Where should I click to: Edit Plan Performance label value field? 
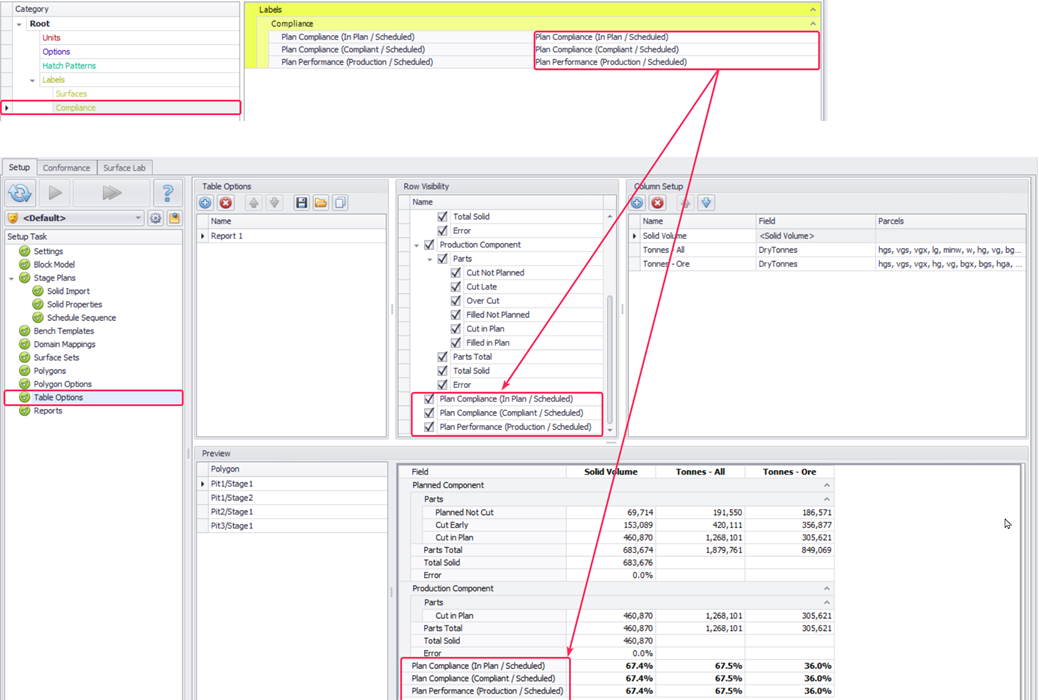tap(676, 62)
